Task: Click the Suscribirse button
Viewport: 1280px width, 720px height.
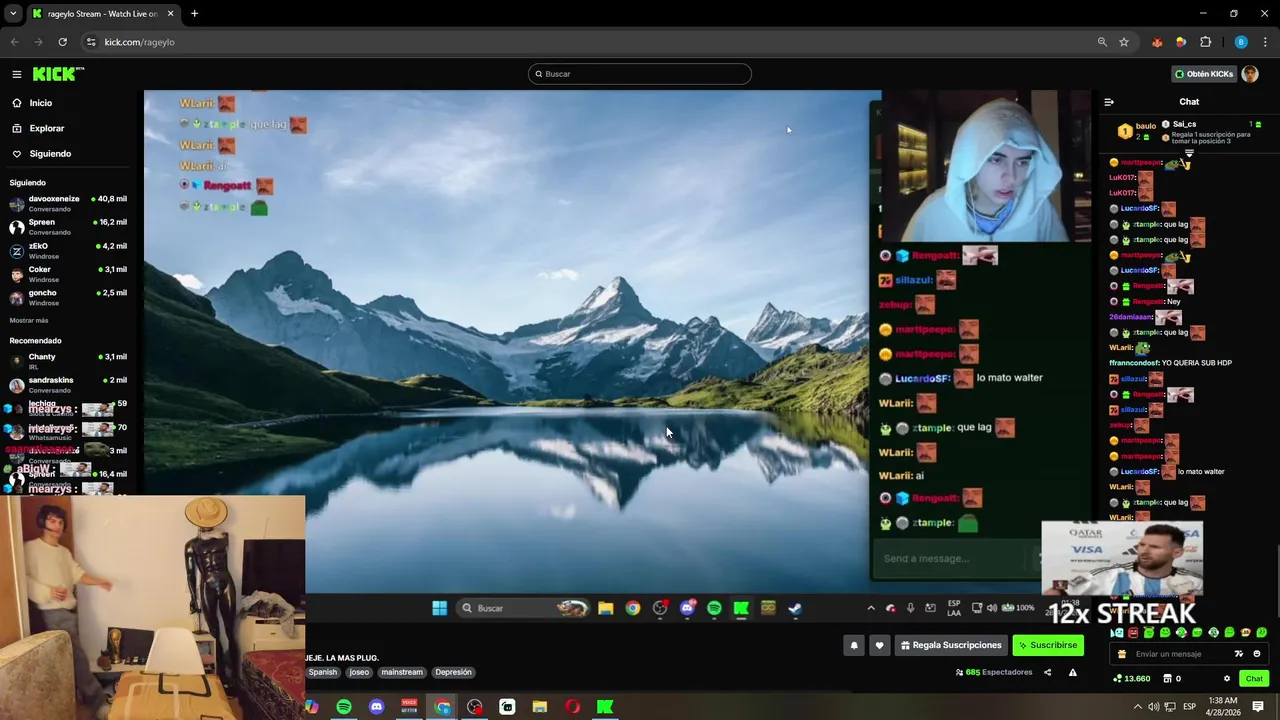Action: tap(1048, 646)
